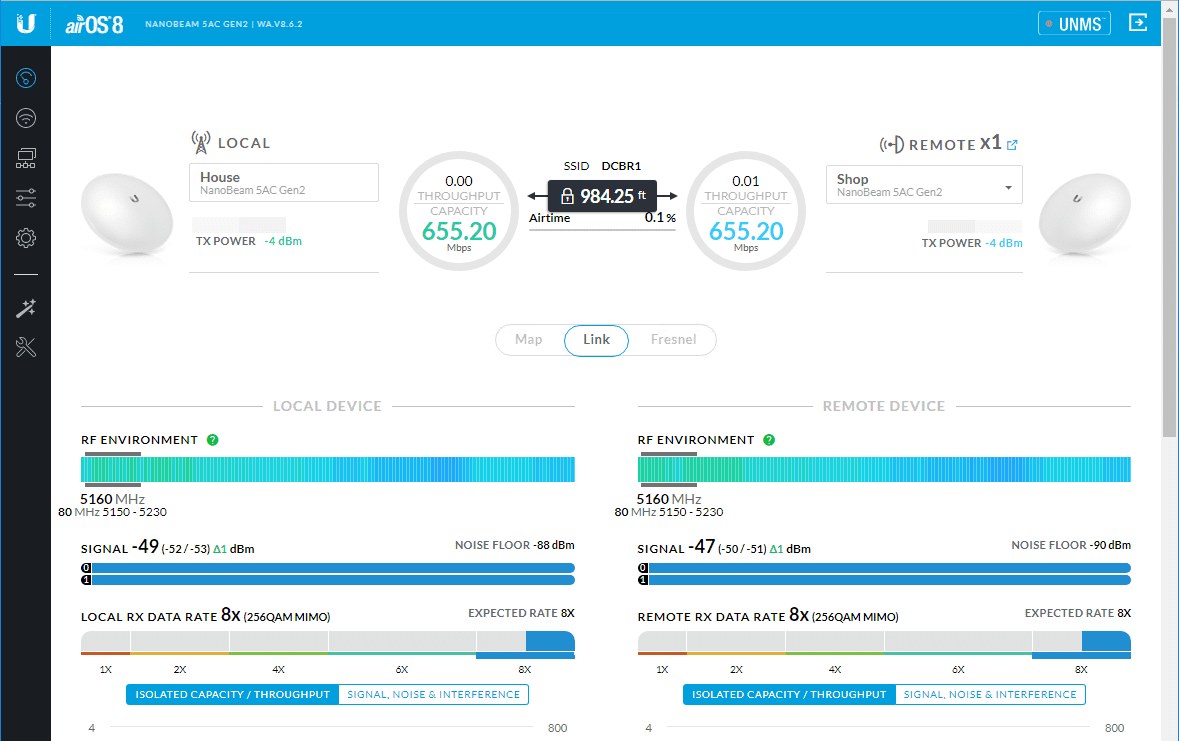This screenshot has height=741, width=1179.
Task: Switch to the Fresnel tab
Action: tap(674, 340)
